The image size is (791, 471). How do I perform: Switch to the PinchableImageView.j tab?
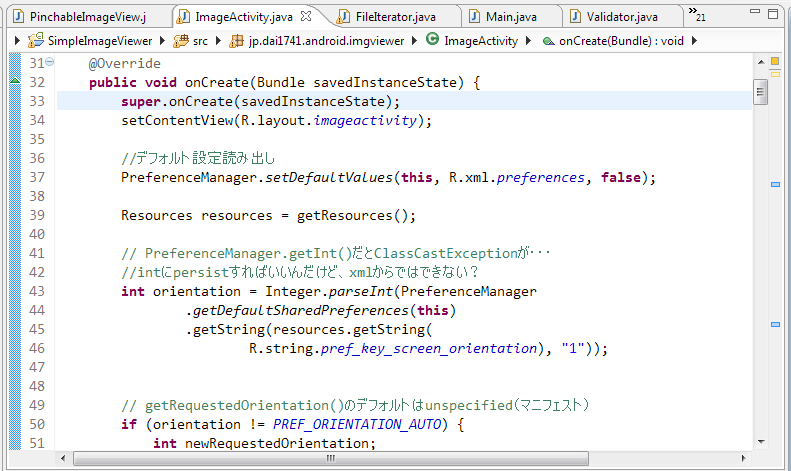tap(88, 17)
